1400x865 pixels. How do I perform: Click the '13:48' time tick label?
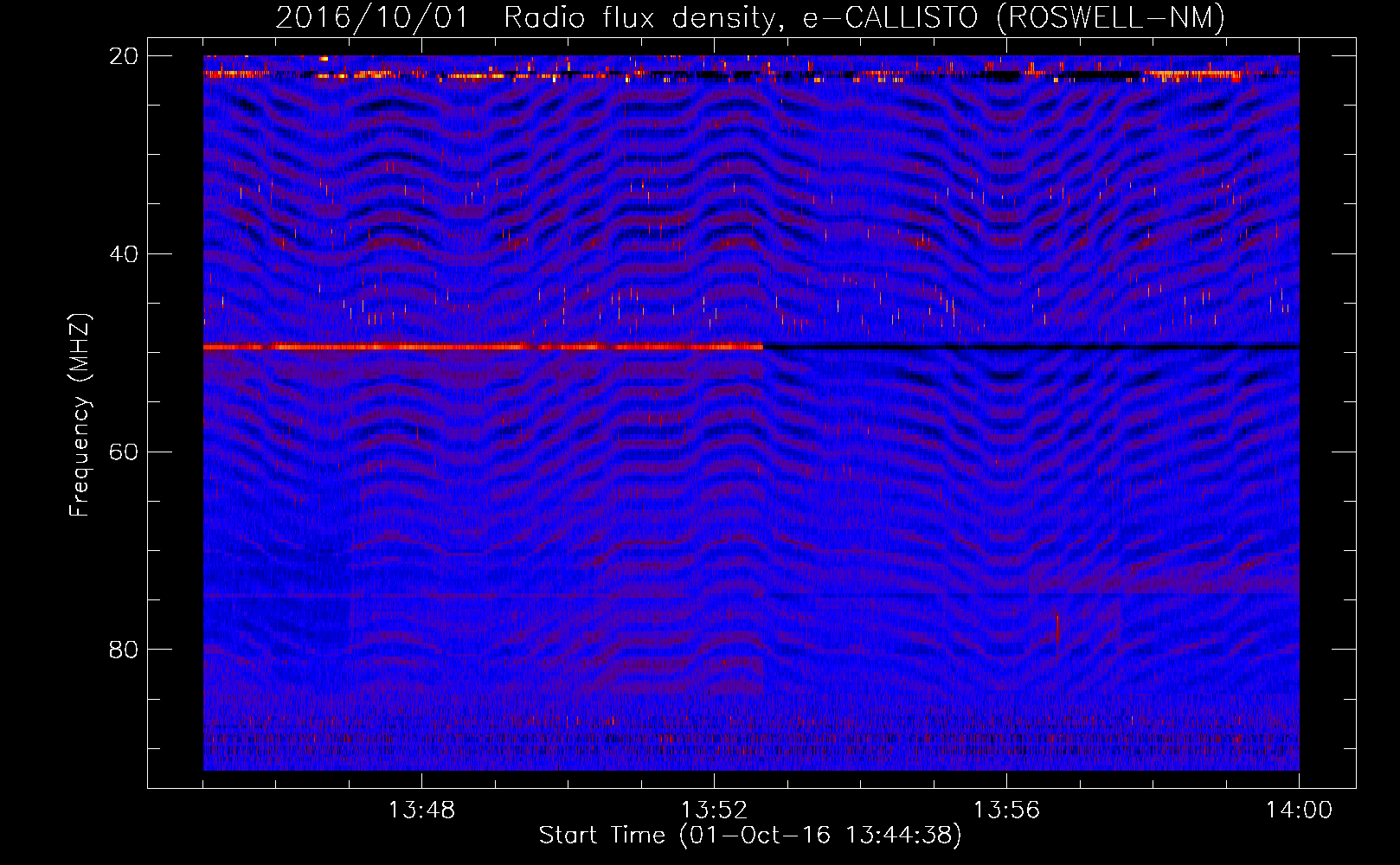coord(421,811)
